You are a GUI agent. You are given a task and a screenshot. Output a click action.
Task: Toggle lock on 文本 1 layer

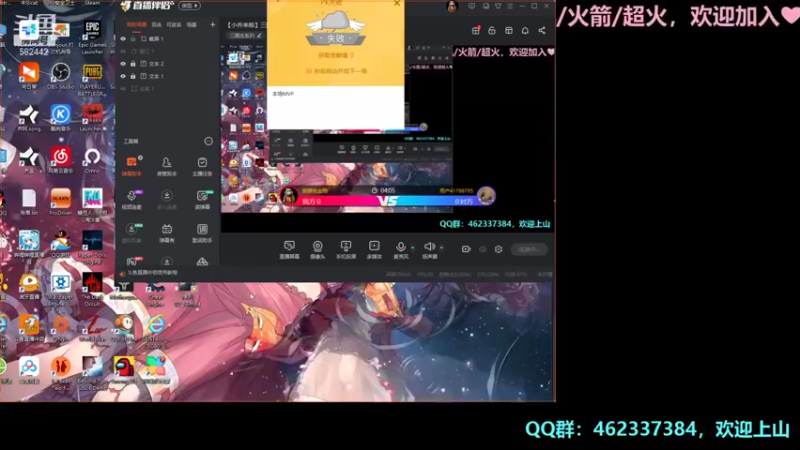pos(133,76)
